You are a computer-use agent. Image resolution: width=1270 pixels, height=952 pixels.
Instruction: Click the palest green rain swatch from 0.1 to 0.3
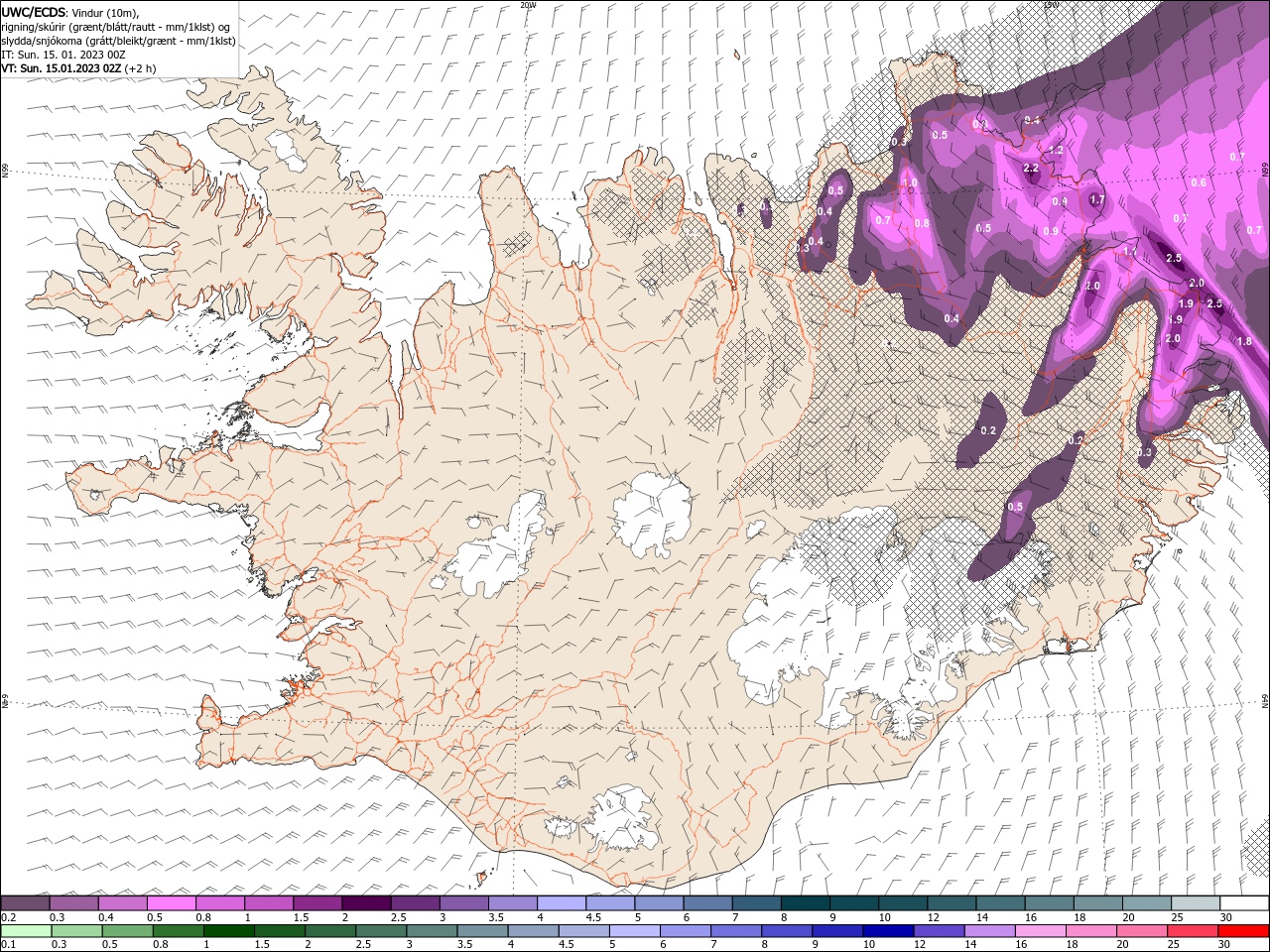pyautogui.click(x=27, y=931)
